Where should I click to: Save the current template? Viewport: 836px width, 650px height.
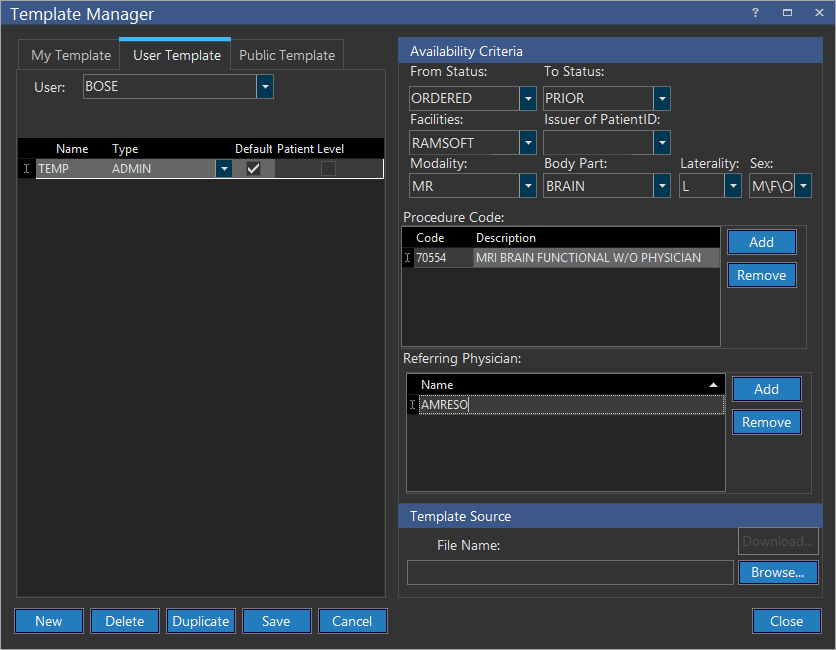[x=276, y=621]
